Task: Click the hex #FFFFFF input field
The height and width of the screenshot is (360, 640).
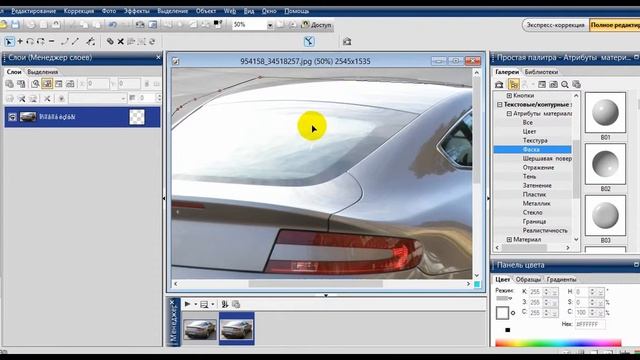Action: click(590, 324)
